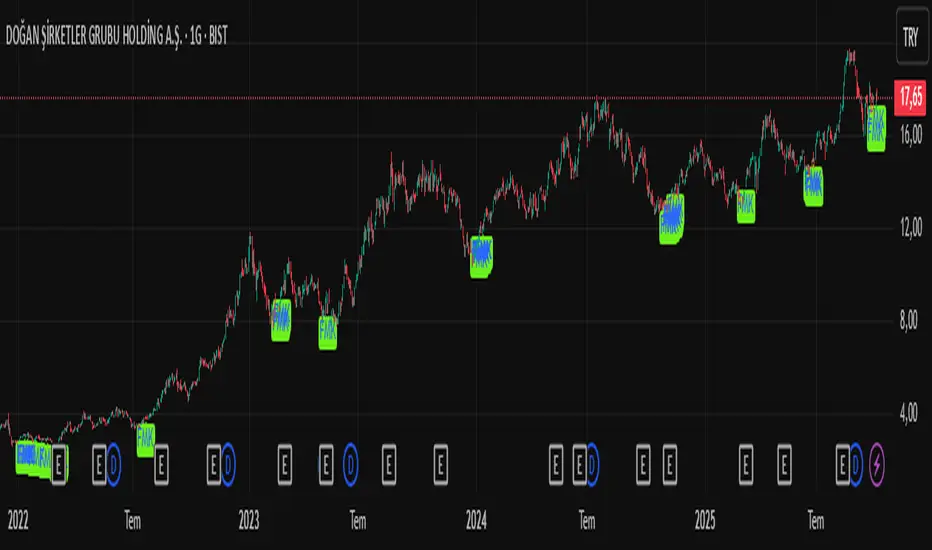Click the Doğan Şirketler Grubu Holding chart title

[116, 36]
